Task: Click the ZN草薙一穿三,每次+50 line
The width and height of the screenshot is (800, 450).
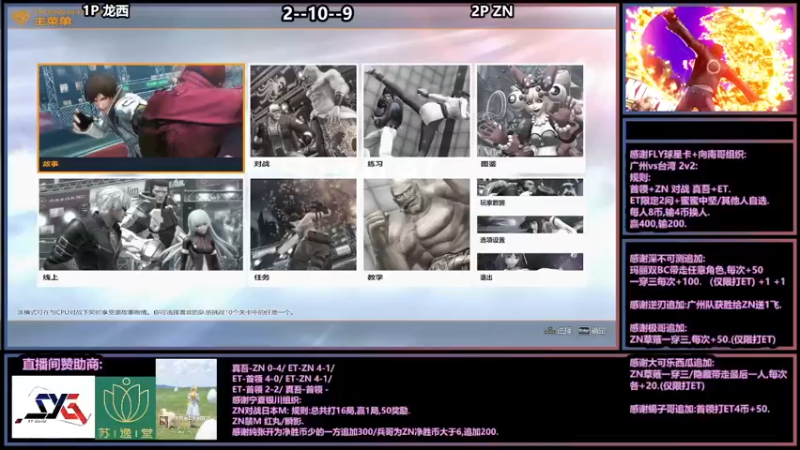Action: click(703, 339)
